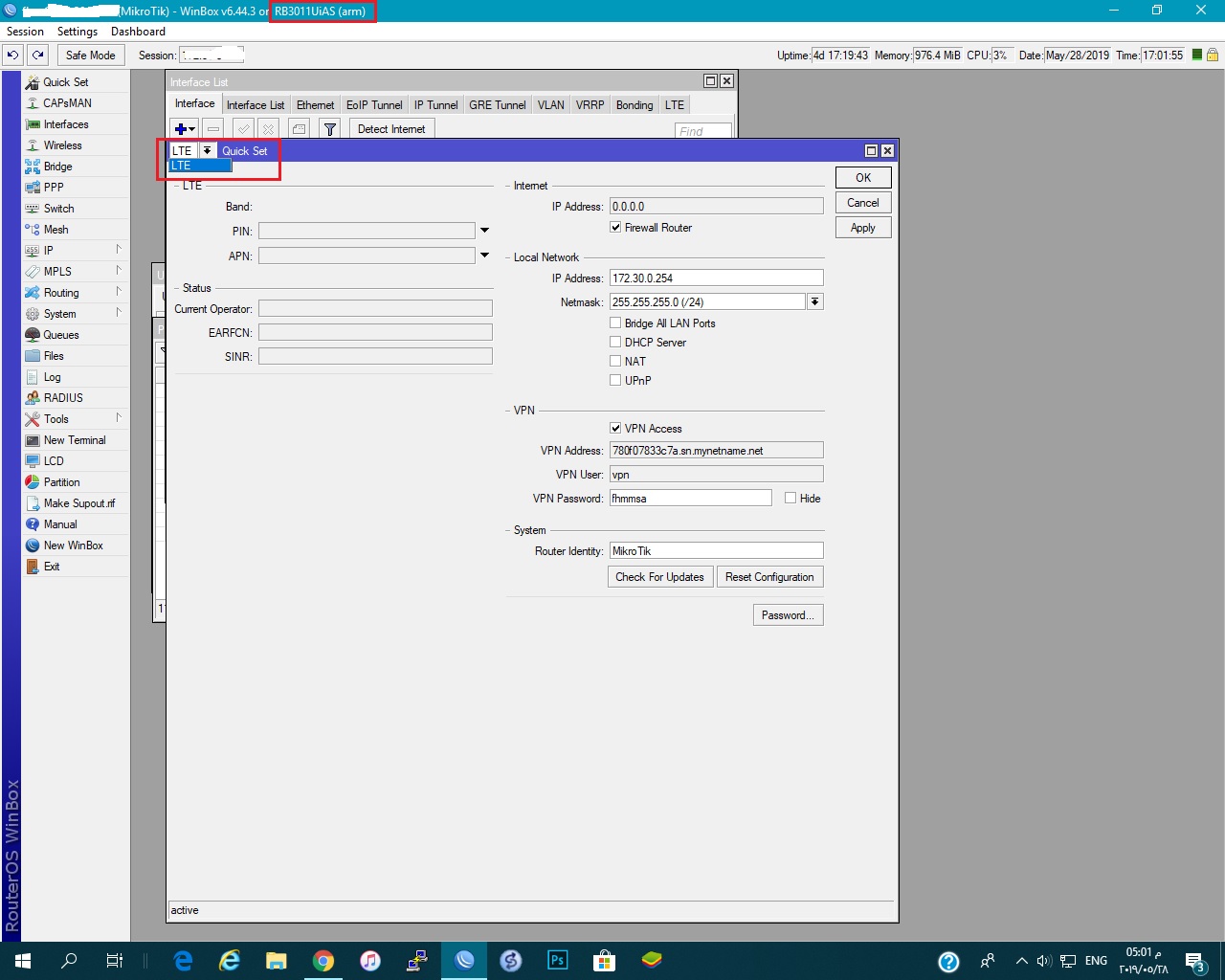This screenshot has width=1225, height=980.
Task: Expand the APN field arrow
Action: (x=484, y=256)
